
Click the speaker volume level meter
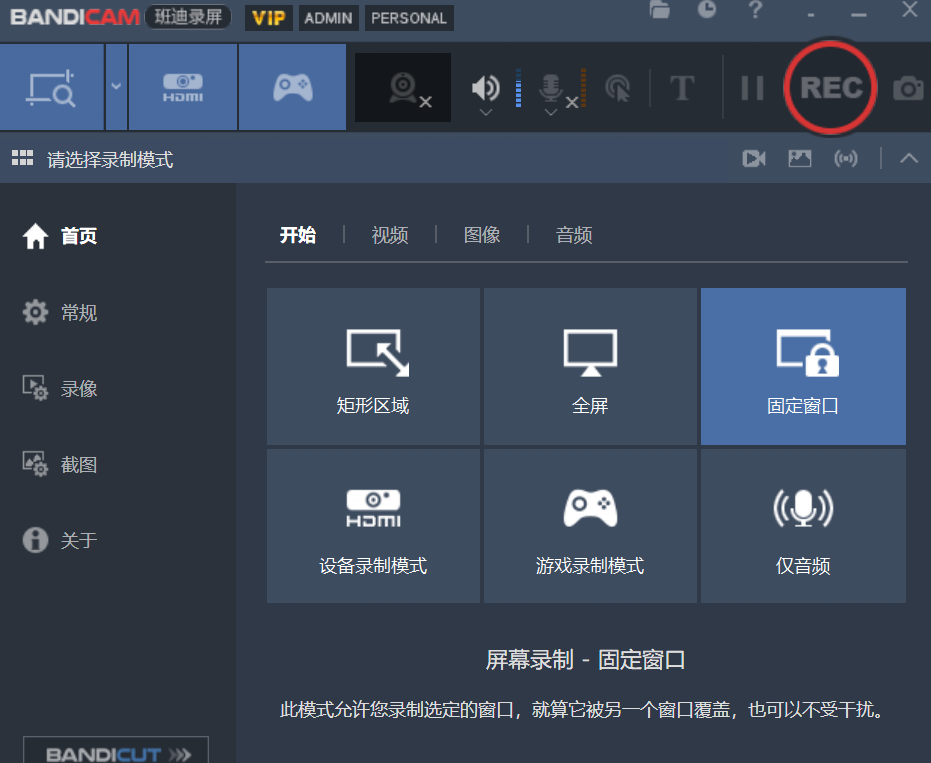coord(518,88)
